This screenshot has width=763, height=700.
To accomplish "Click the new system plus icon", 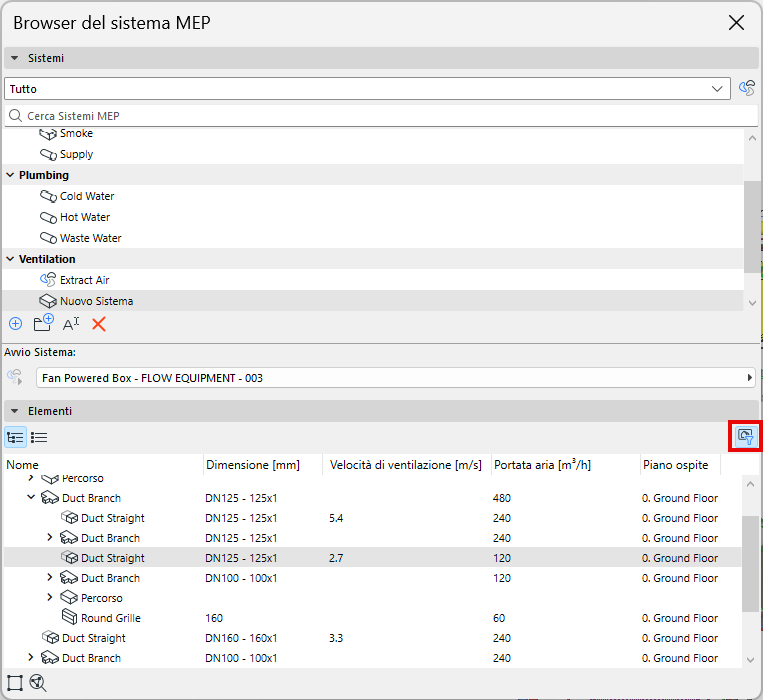I will click(16, 323).
